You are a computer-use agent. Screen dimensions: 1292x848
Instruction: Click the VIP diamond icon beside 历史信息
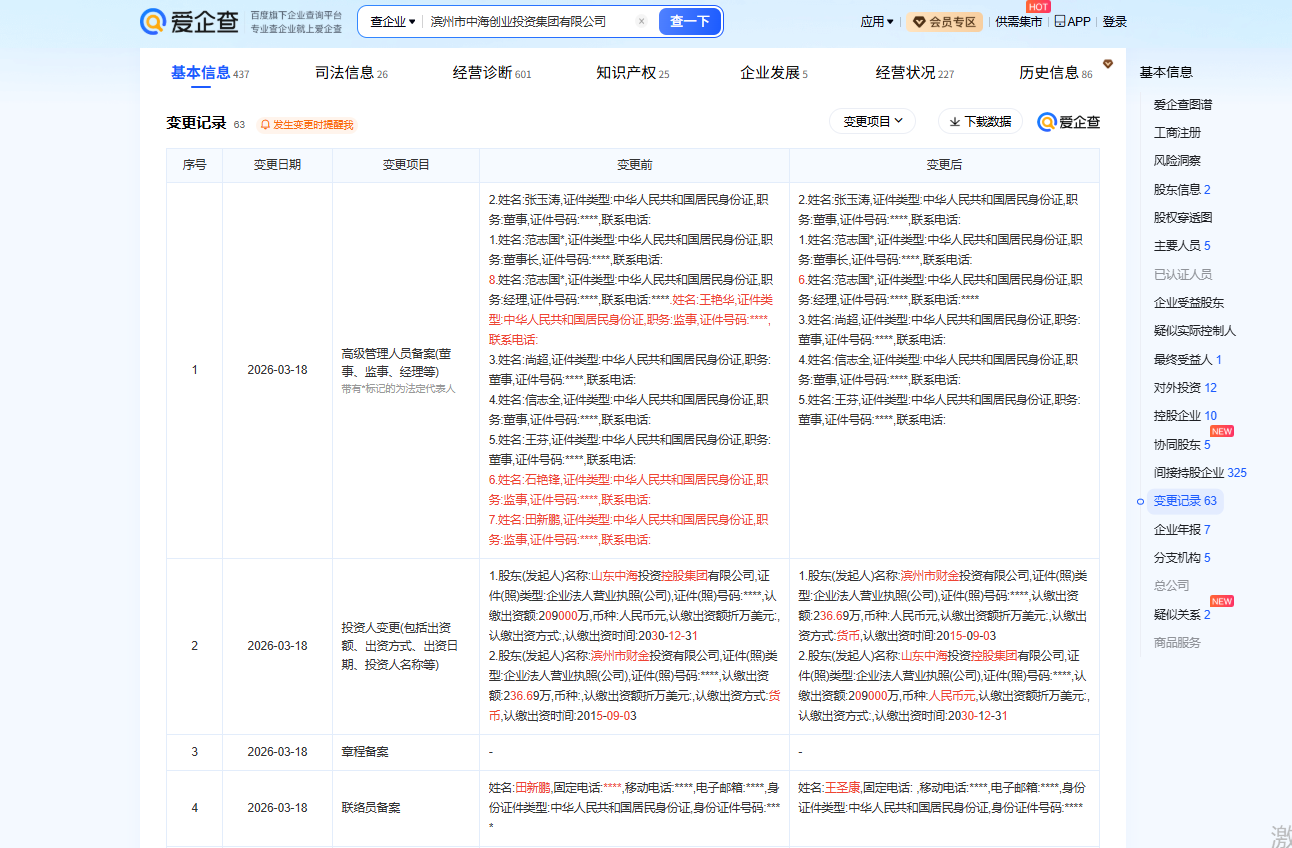tap(1108, 64)
